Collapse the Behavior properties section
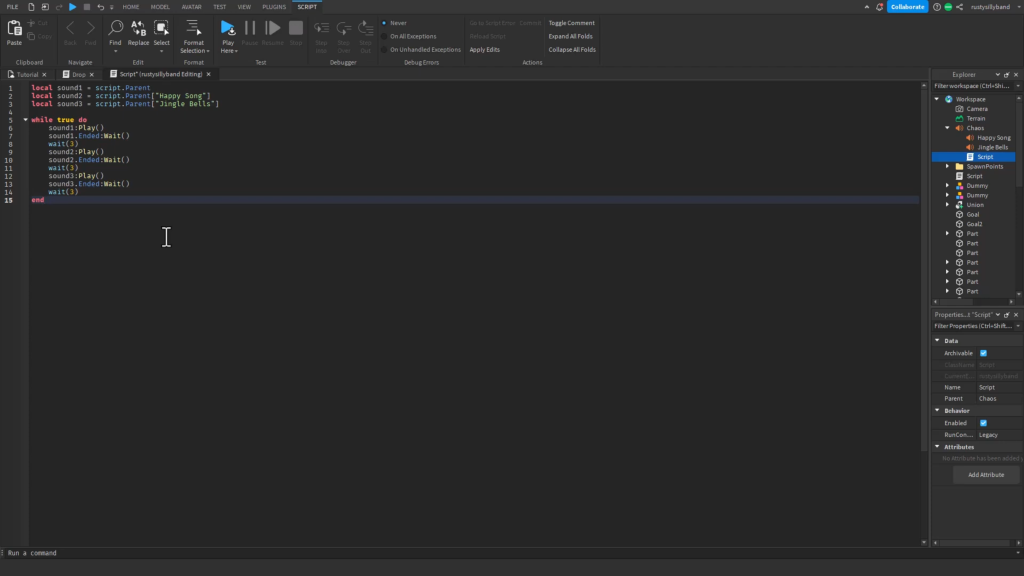 (937, 410)
